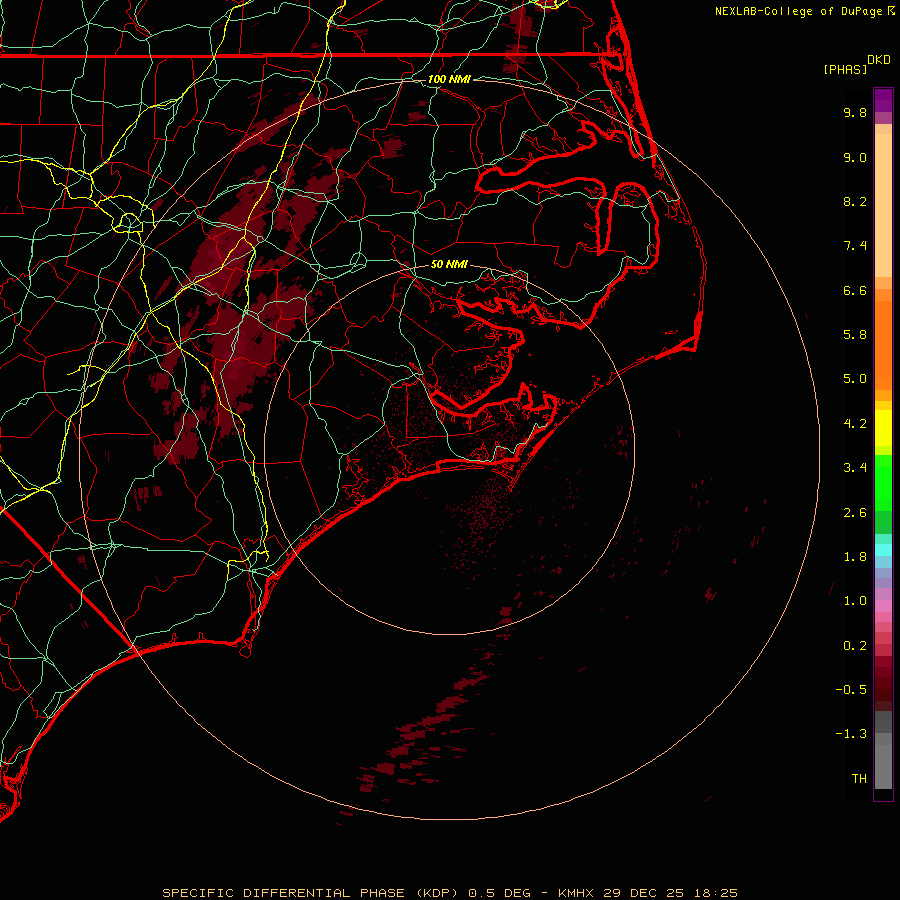Click the -0.5 scale label
The height and width of the screenshot is (900, 900).
click(x=851, y=690)
